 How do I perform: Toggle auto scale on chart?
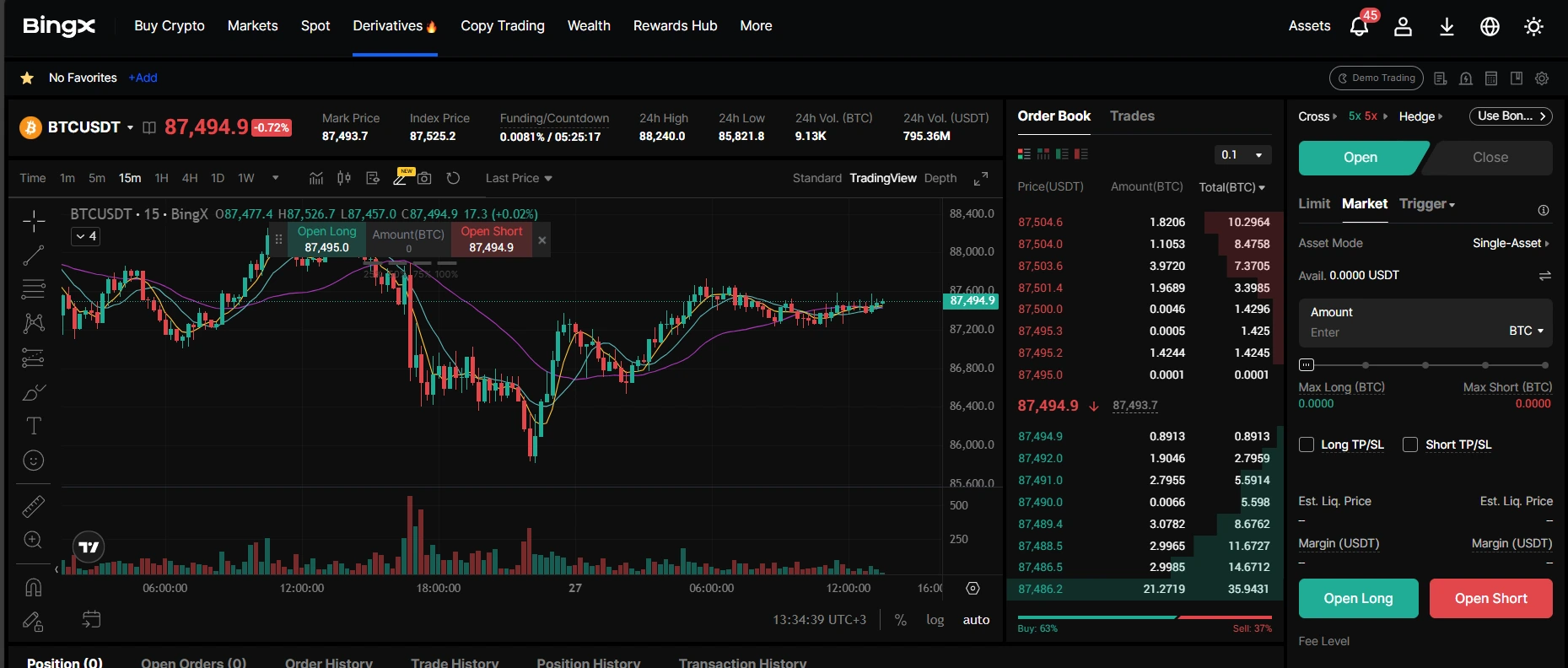click(976, 620)
